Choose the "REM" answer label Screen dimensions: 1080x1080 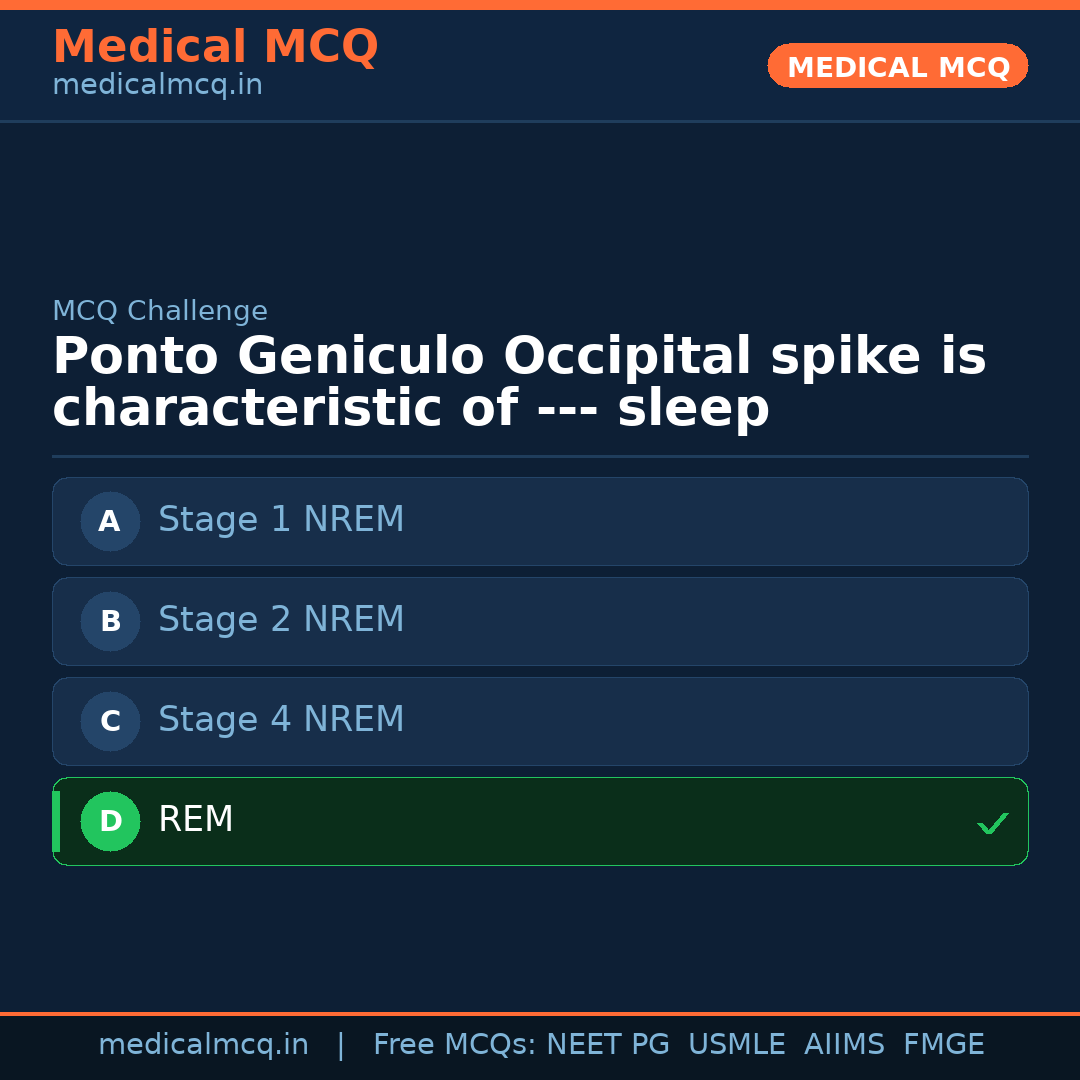pyautogui.click(x=196, y=820)
